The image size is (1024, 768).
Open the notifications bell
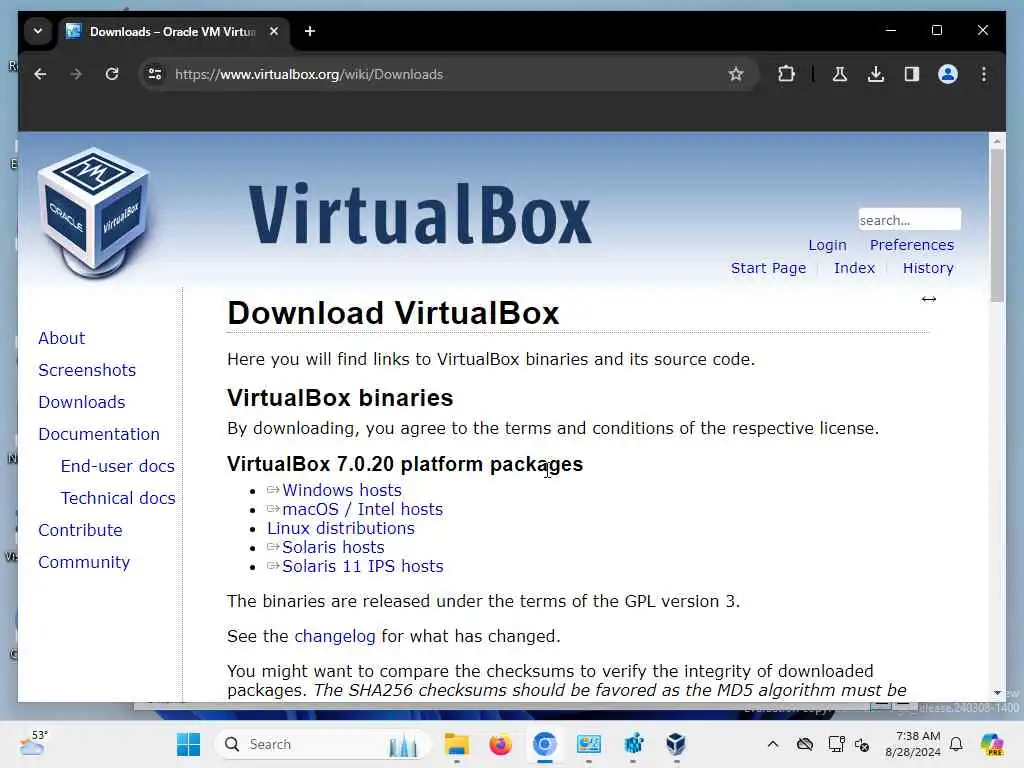(956, 744)
